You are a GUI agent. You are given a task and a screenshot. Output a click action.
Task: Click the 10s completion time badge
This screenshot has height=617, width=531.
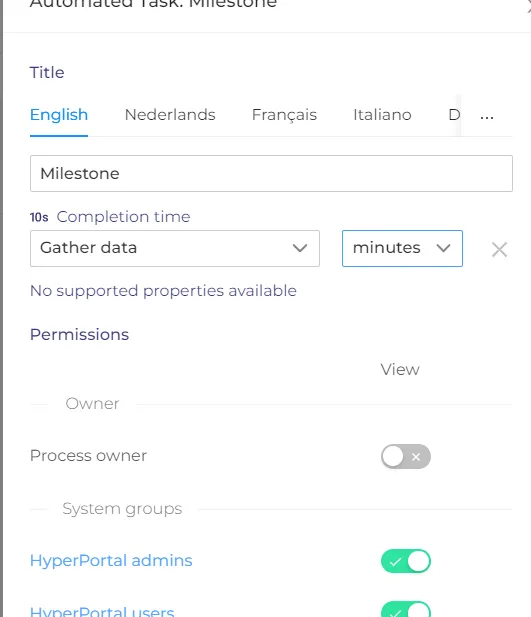[39, 217]
